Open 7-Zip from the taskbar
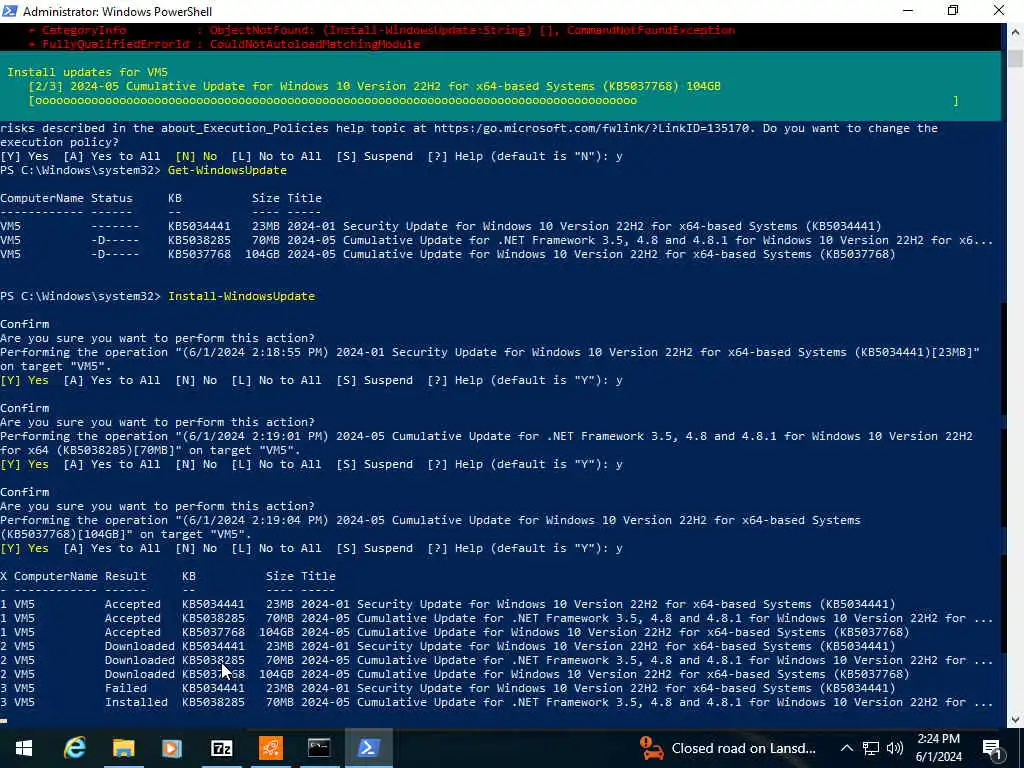The width and height of the screenshot is (1024, 768). point(221,748)
